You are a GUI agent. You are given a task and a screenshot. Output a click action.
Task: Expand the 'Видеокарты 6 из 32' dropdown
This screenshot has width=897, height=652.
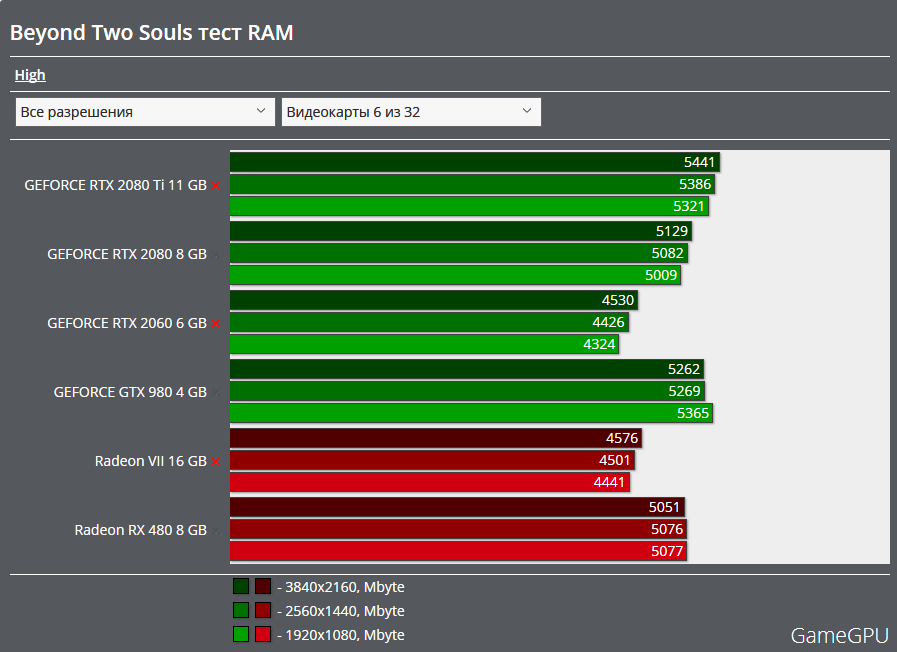click(x=411, y=112)
